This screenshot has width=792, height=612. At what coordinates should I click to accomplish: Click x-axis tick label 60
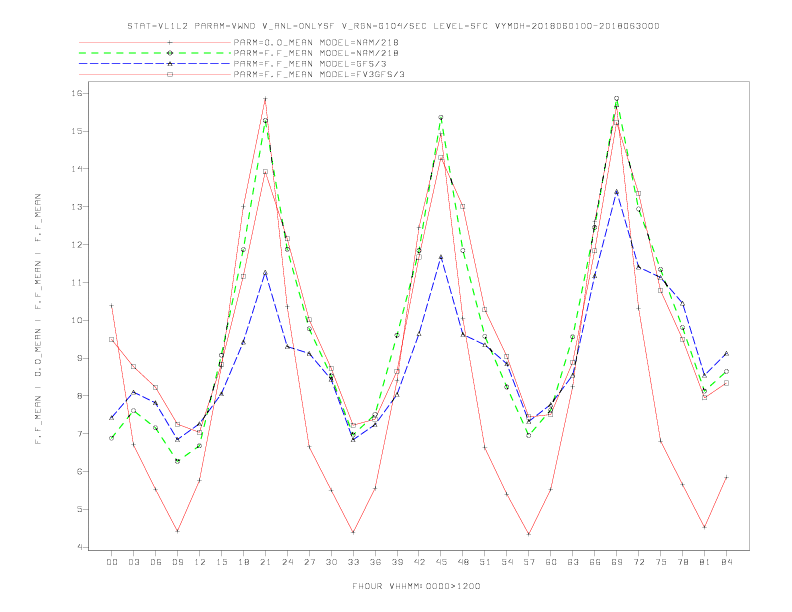551,562
